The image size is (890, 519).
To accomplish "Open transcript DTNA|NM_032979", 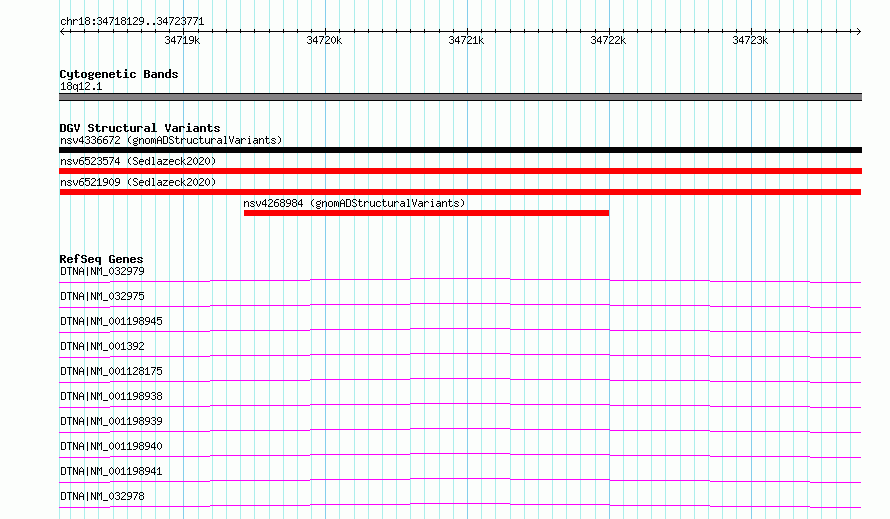I will coord(102,271).
